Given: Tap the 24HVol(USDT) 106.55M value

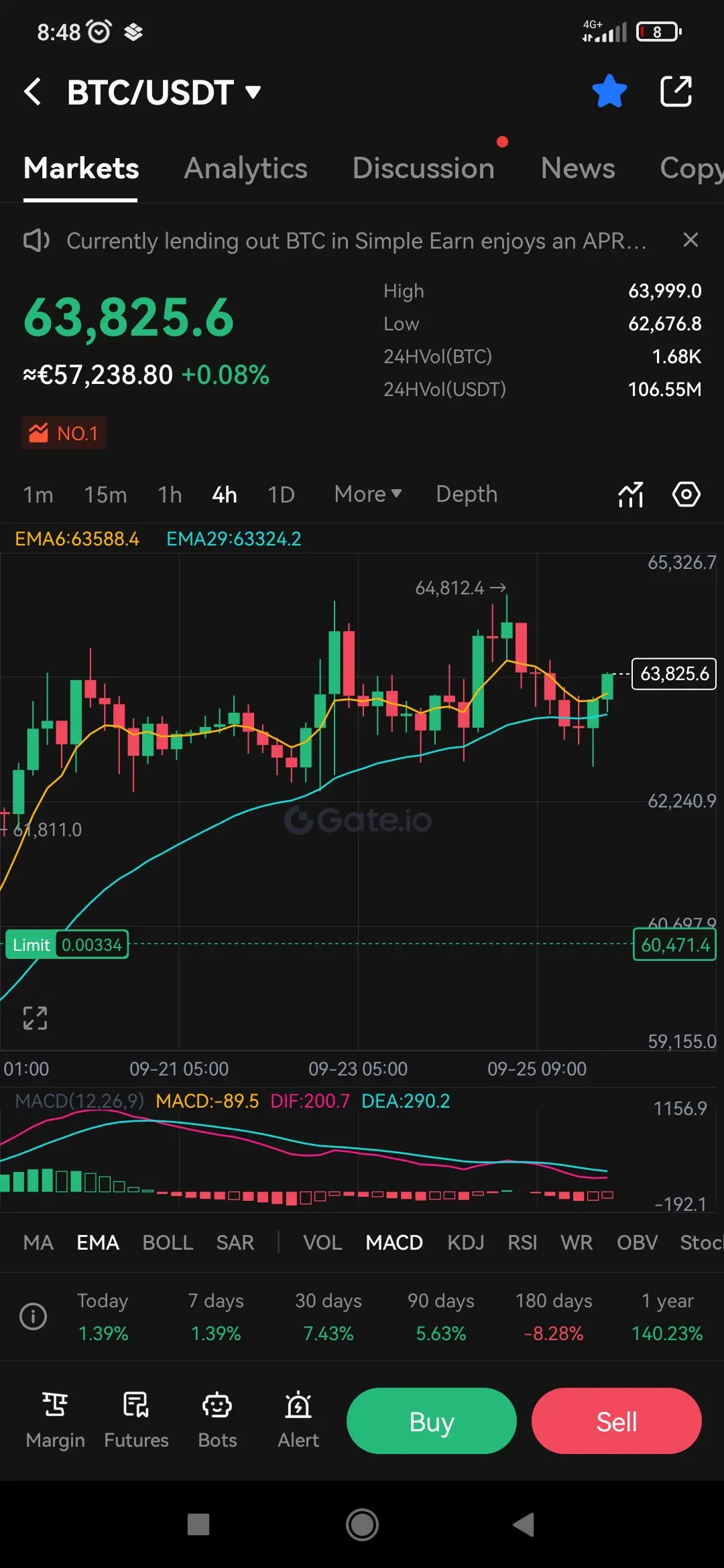Looking at the screenshot, I should click(665, 389).
